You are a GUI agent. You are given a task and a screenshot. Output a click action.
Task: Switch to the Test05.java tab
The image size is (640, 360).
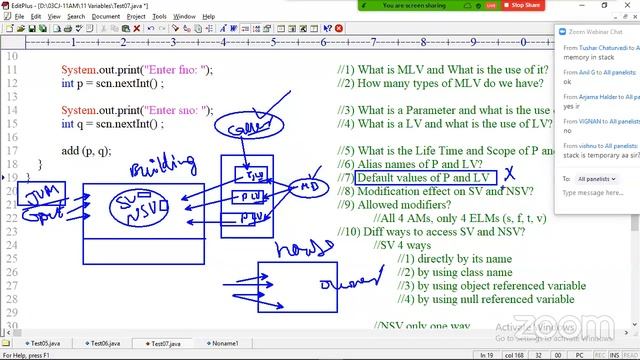click(43, 344)
